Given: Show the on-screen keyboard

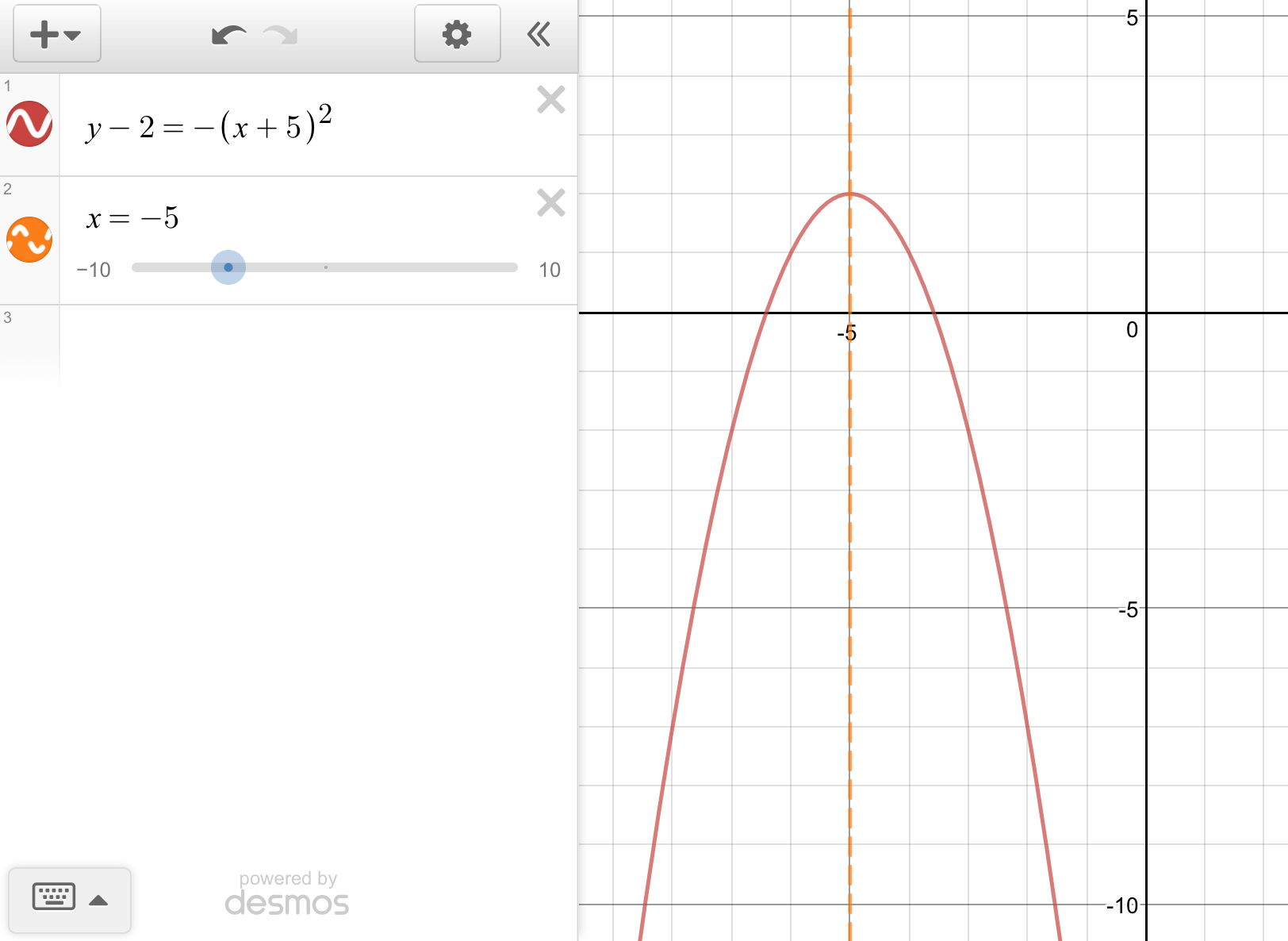Looking at the screenshot, I should pyautogui.click(x=70, y=900).
